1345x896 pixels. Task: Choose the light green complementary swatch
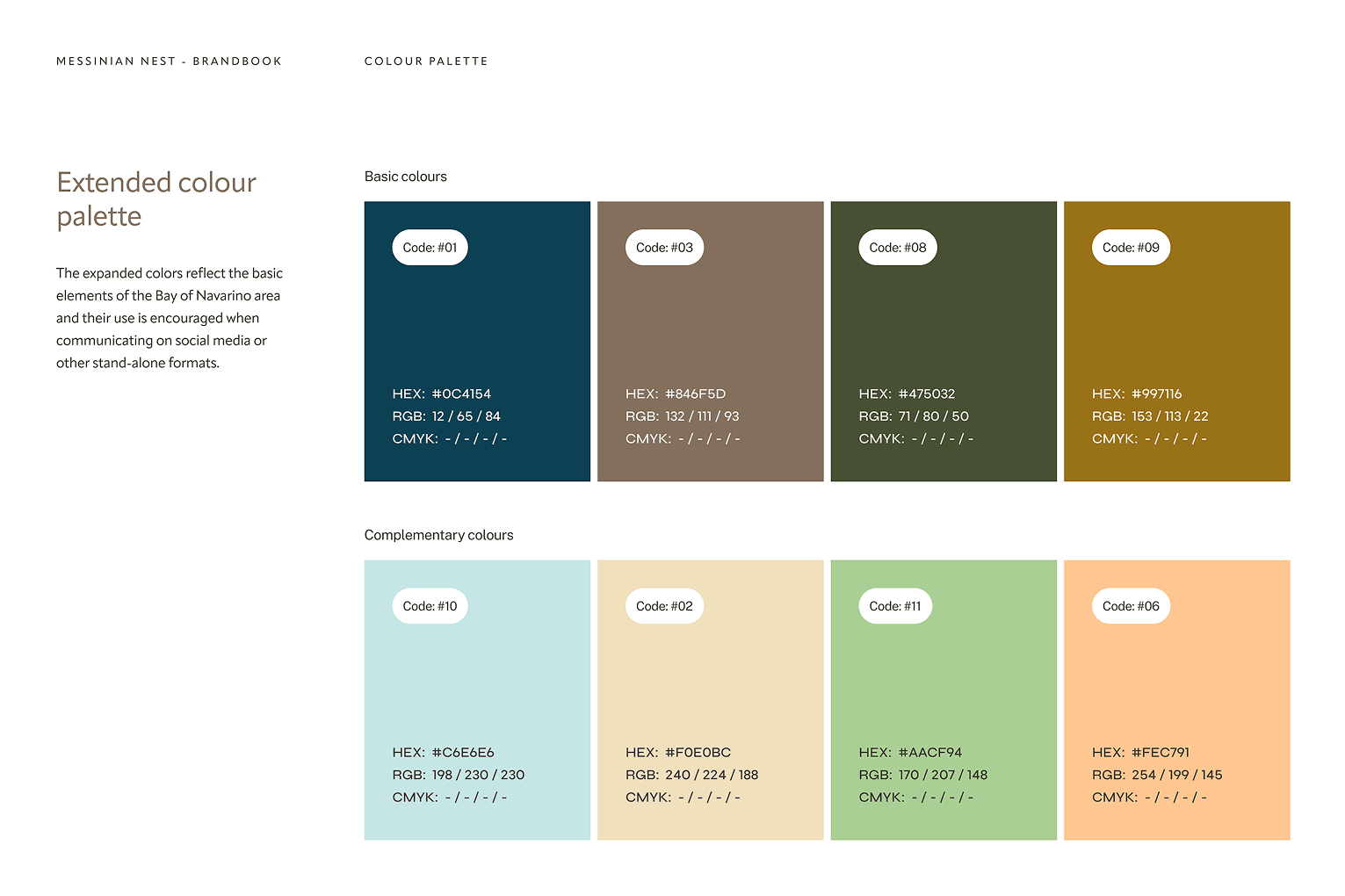944,685
